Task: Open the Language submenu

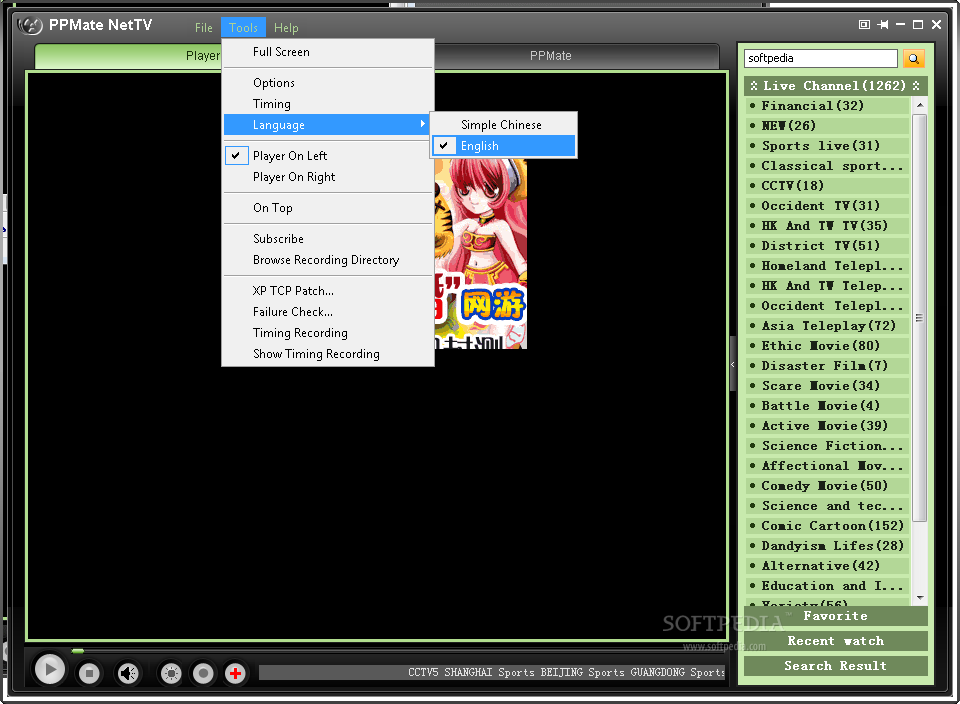Action: pos(327,125)
